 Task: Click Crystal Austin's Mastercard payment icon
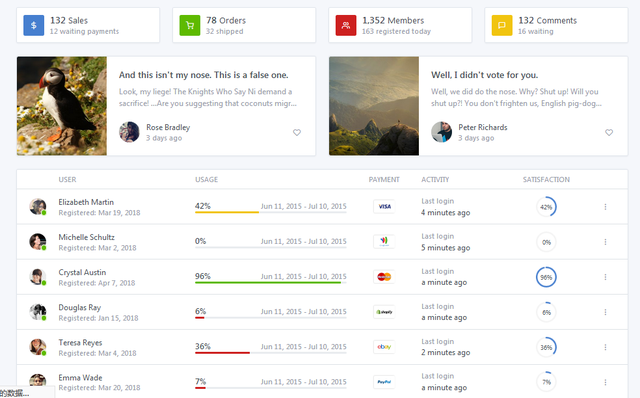(x=384, y=277)
